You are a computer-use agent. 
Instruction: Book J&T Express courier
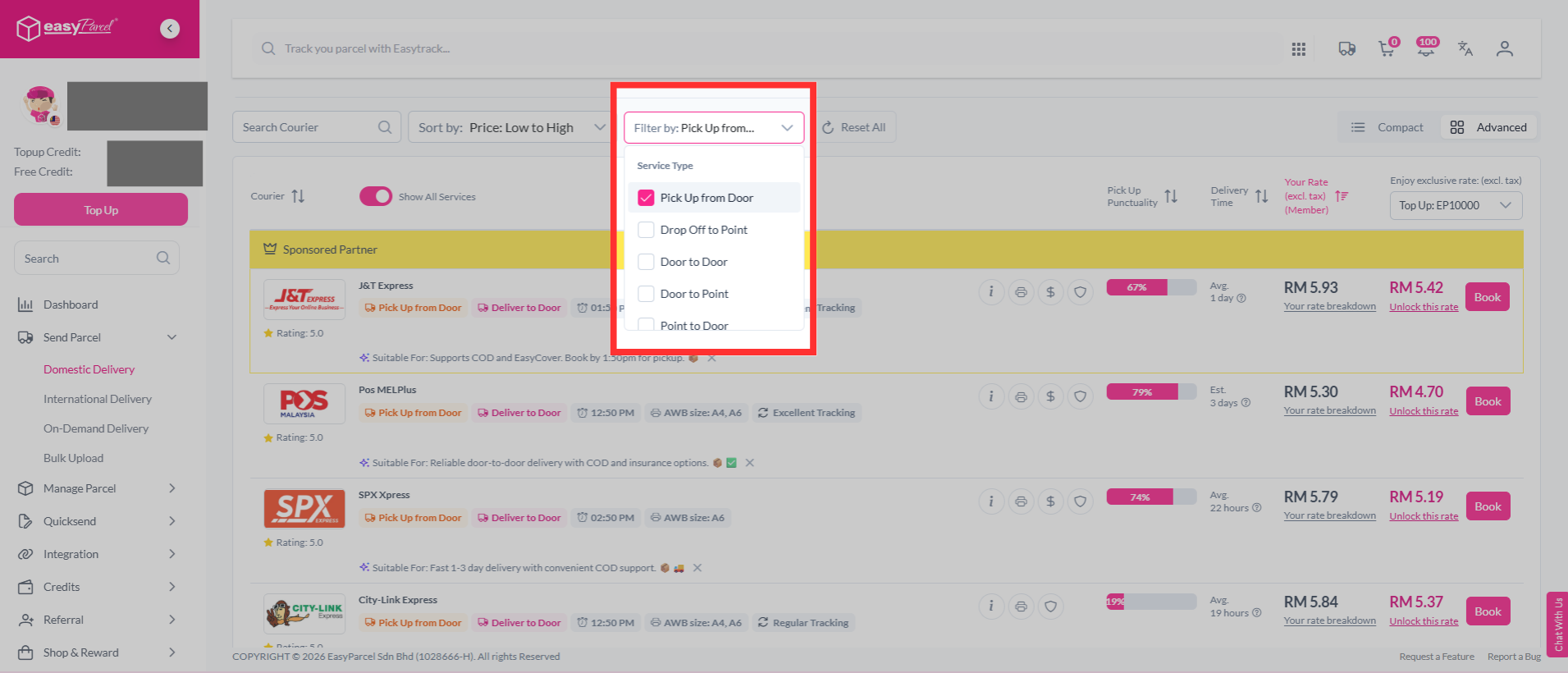(x=1488, y=297)
